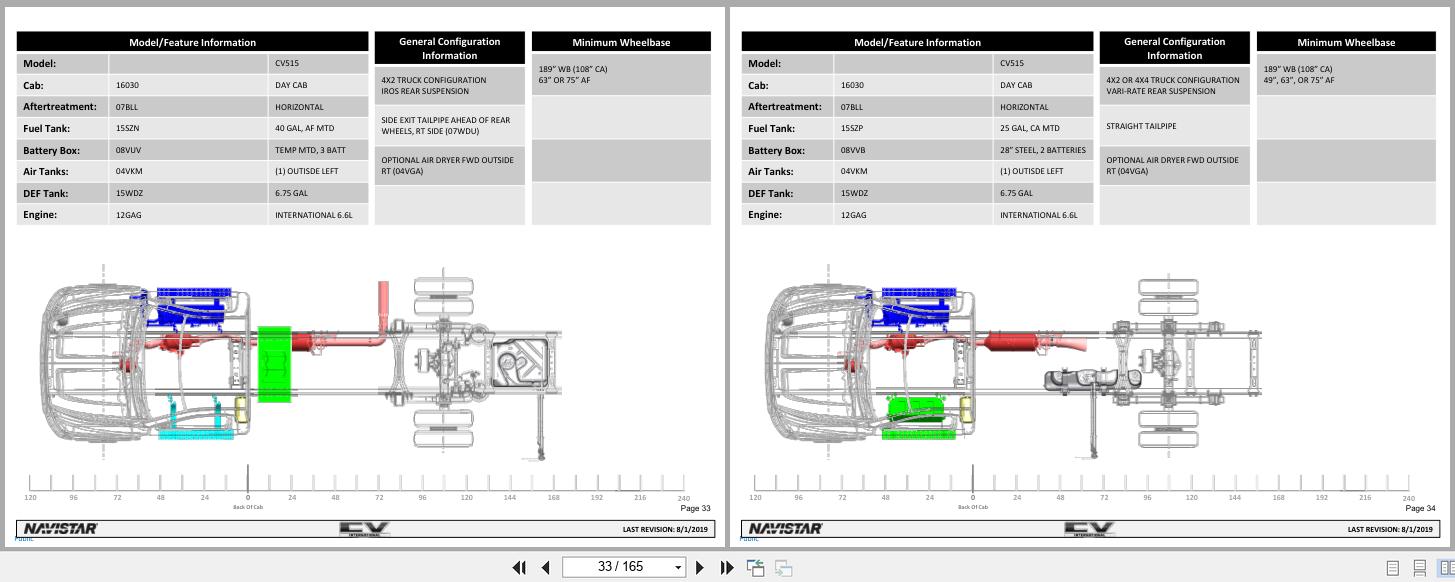Select 'Model/Feature Information' header on right page
1455x582 pixels.
point(917,42)
